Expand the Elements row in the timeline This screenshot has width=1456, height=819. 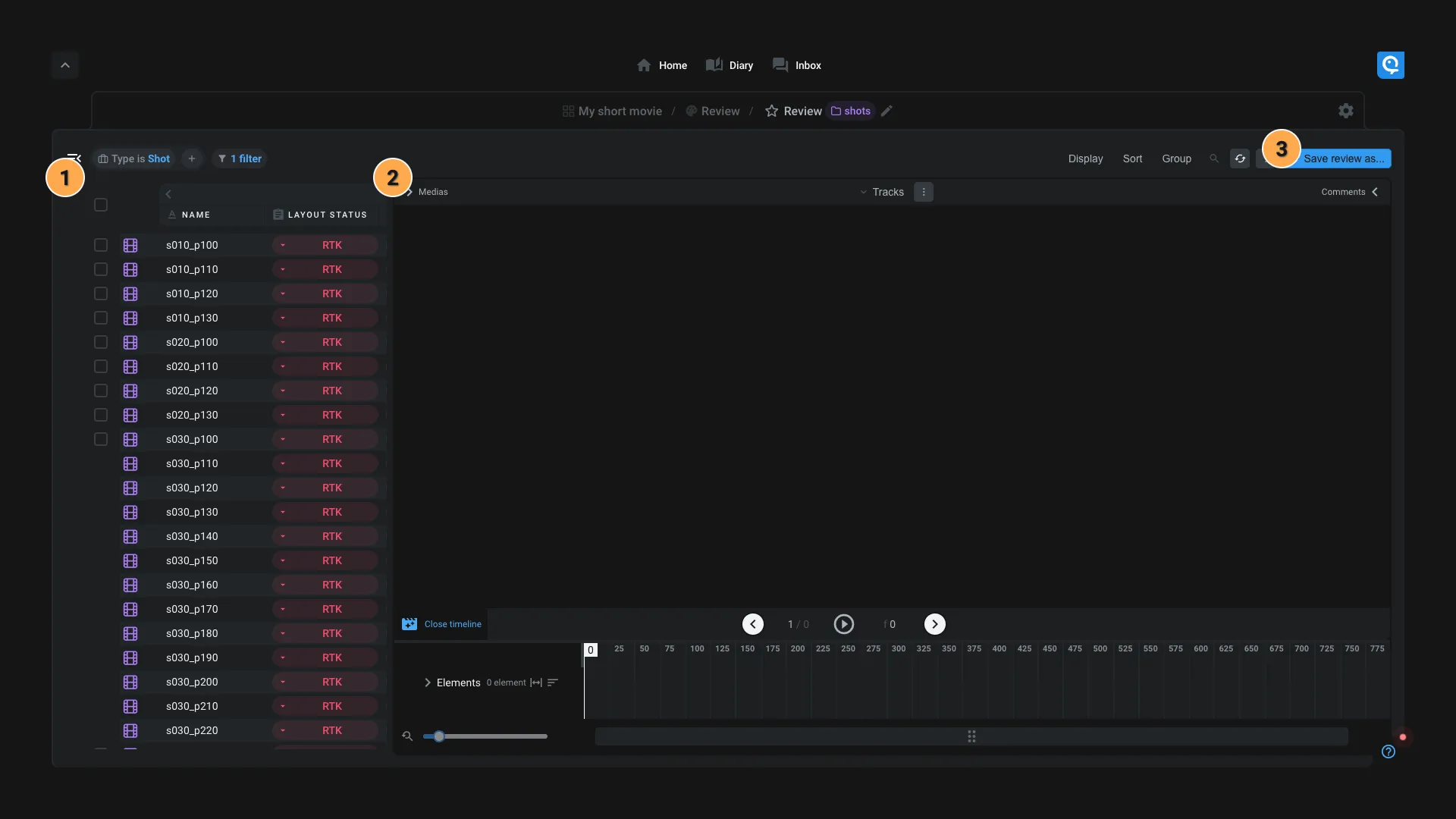coord(428,682)
